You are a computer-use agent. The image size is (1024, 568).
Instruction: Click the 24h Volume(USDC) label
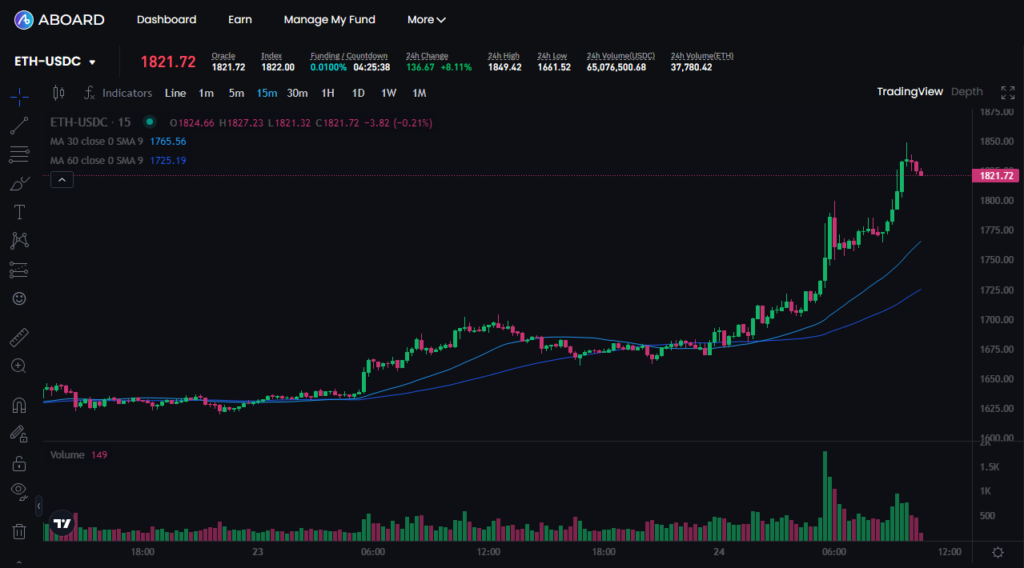pyautogui.click(x=620, y=56)
